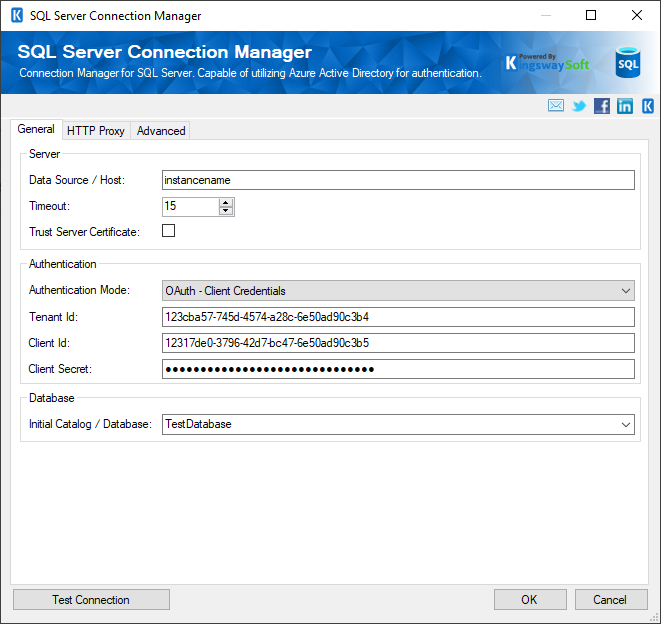Click the SQL database icon in the header
661x624 pixels.
[x=628, y=63]
